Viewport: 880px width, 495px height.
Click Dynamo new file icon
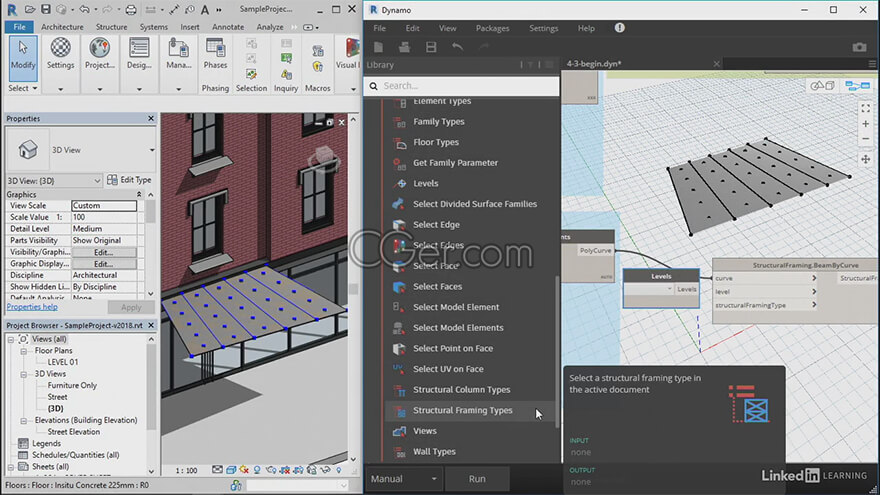tap(379, 47)
